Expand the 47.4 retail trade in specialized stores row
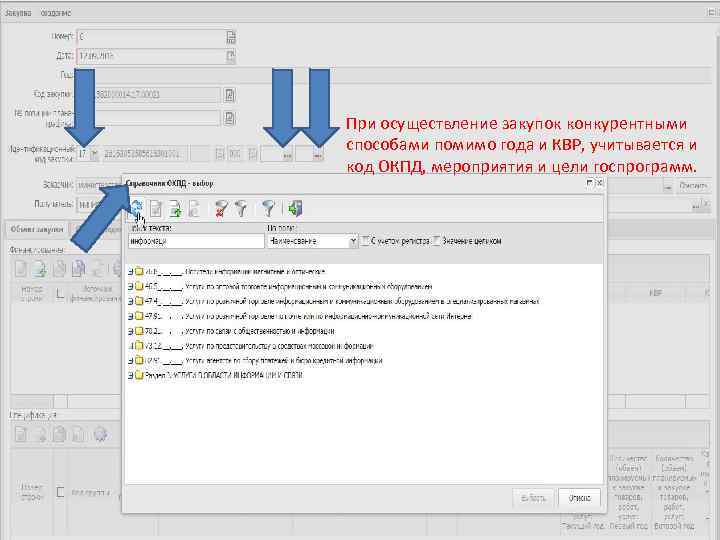Image resolution: width=720 pixels, height=540 pixels. point(130,302)
